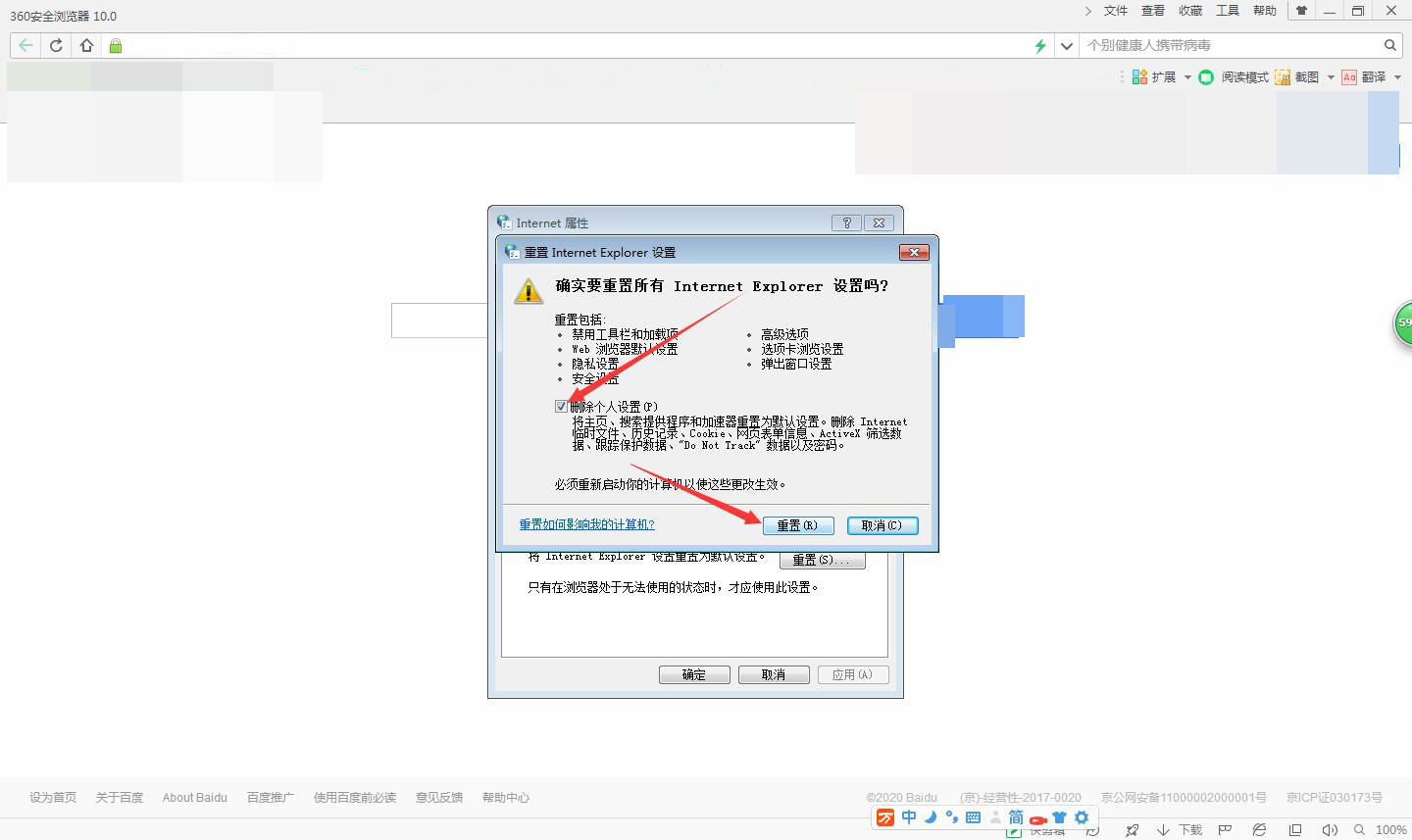Toggle the 删除个人设置 checkbox
The image size is (1412, 840).
(x=561, y=407)
